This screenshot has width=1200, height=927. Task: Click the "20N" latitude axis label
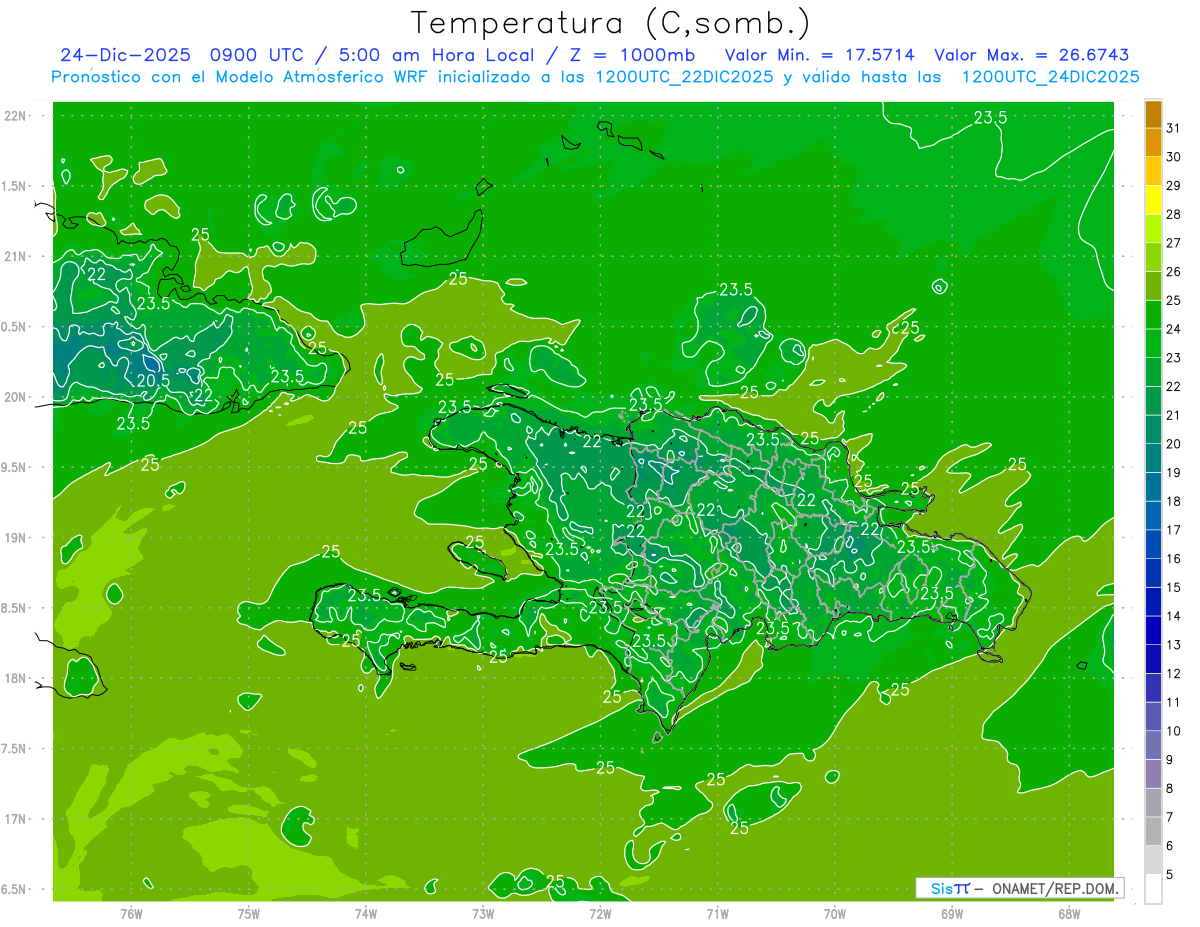click(x=17, y=397)
